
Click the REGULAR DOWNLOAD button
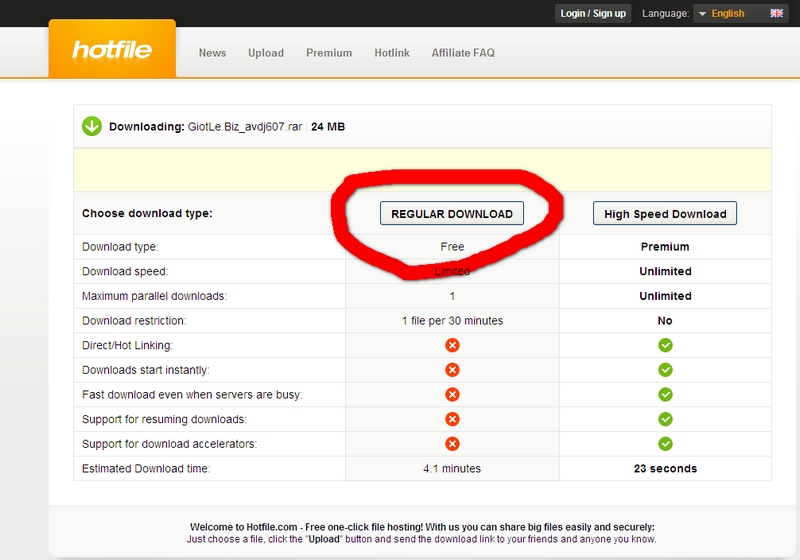pyautogui.click(x=452, y=214)
